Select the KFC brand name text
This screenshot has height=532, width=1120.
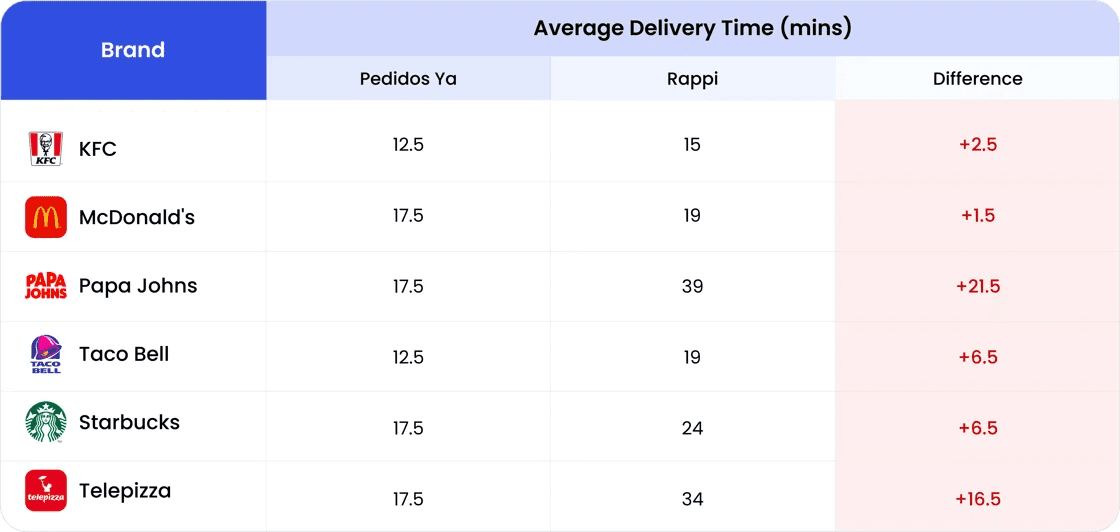point(98,149)
